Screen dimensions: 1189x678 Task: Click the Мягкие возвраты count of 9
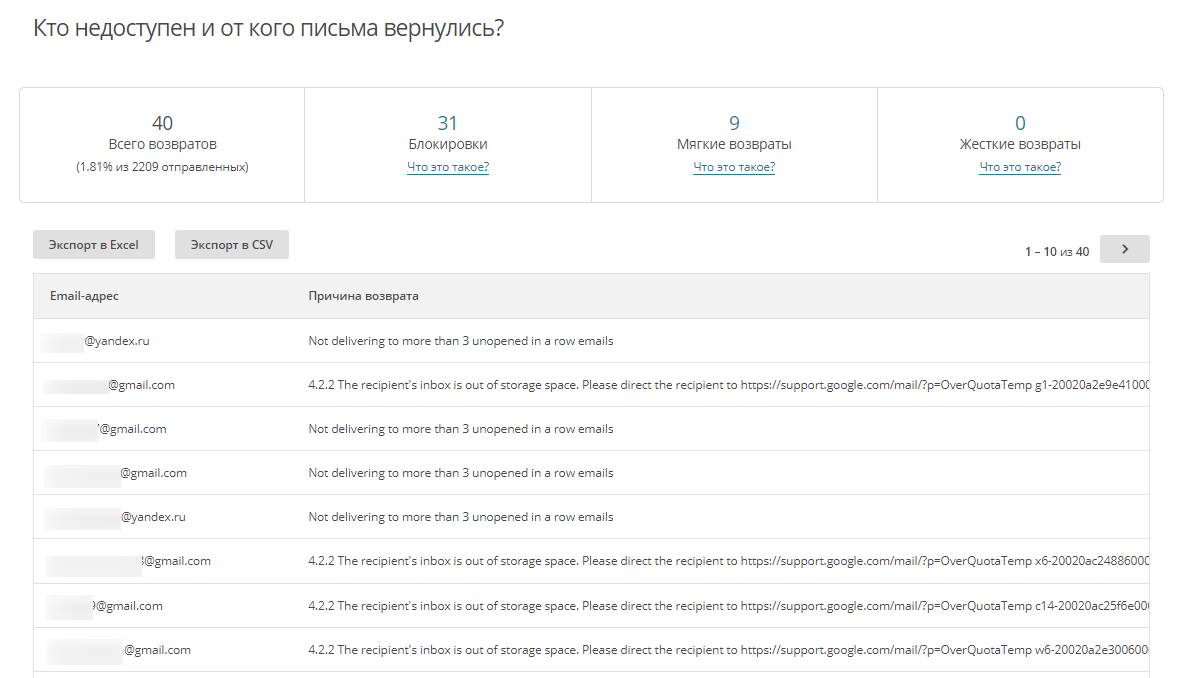point(734,123)
